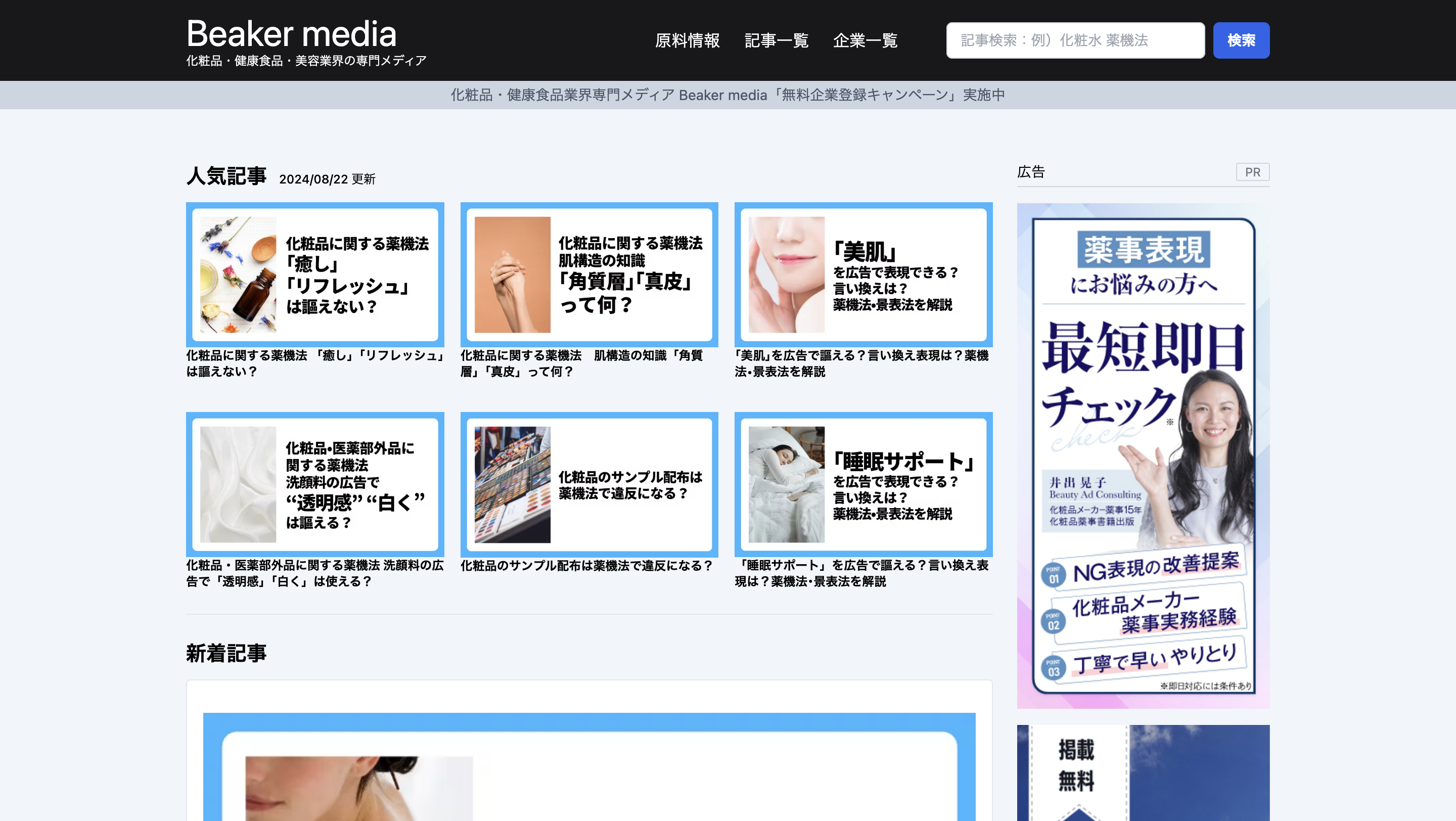The width and height of the screenshot is (1456, 821).
Task: Click the 癒し・リフレッシュ article title link
Action: tap(315, 364)
